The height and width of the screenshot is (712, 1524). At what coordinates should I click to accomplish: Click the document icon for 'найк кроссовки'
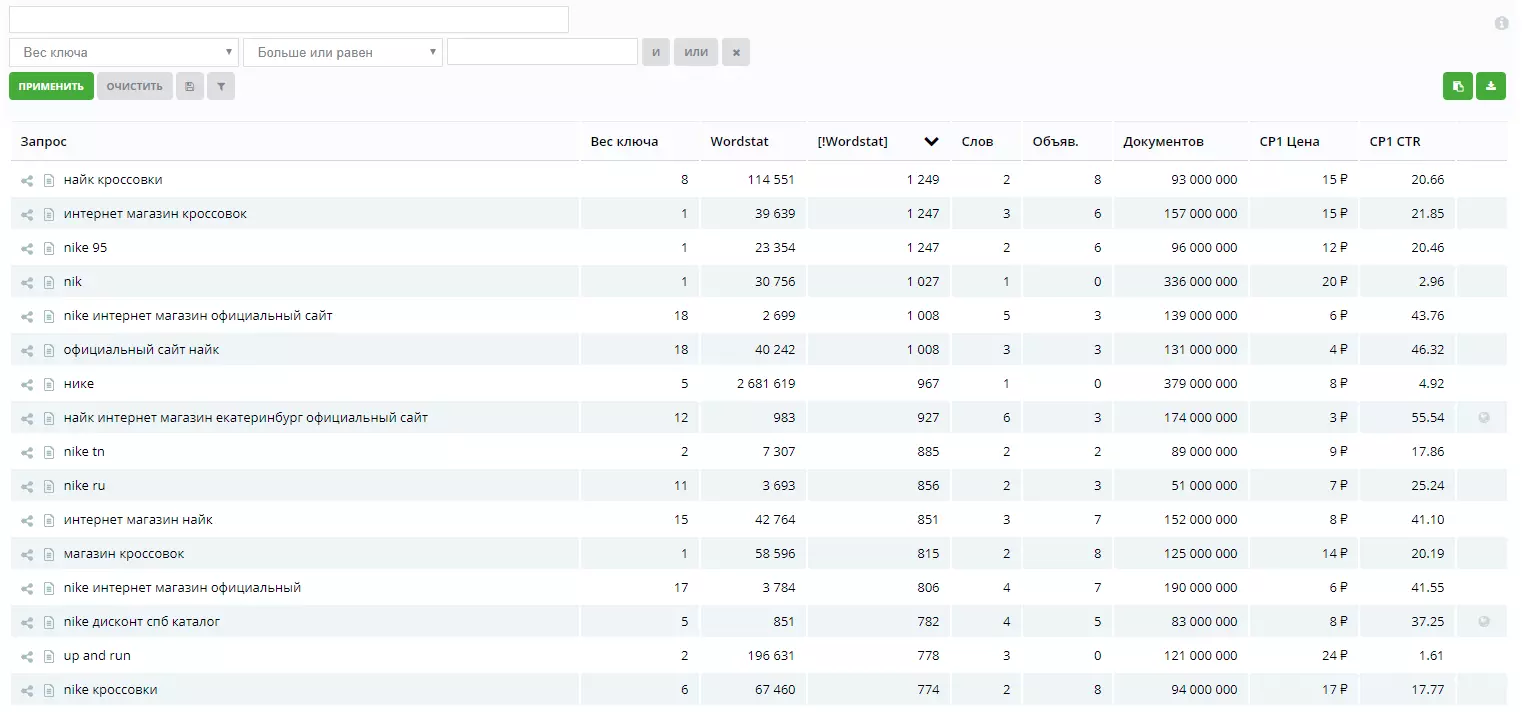[48, 180]
